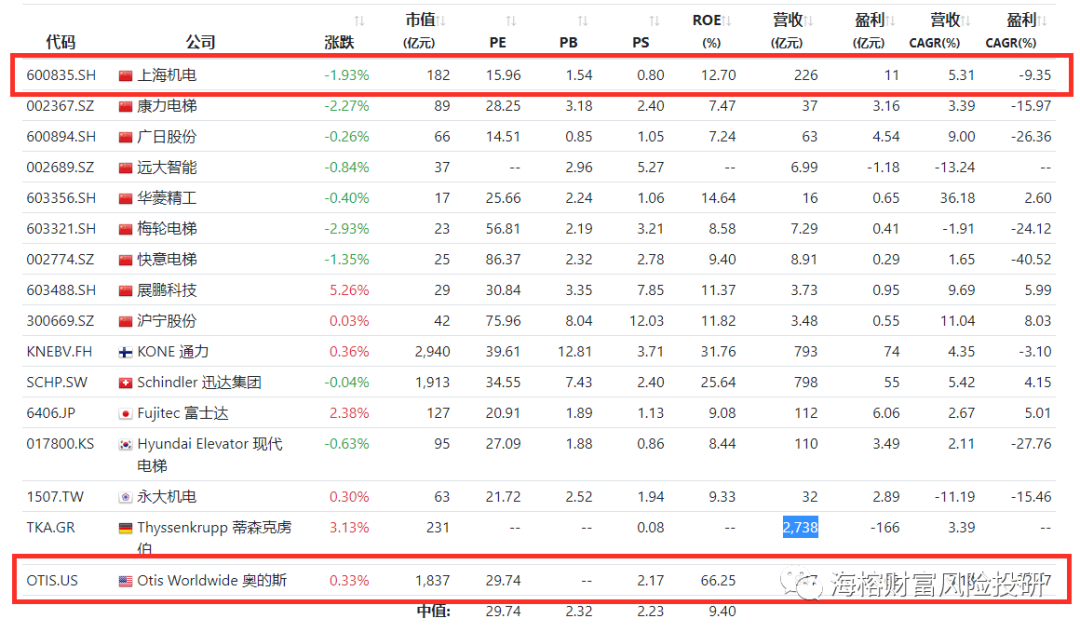Click flag icon beside 永大机电
The width and height of the screenshot is (1080, 632).
pyautogui.click(x=125, y=497)
